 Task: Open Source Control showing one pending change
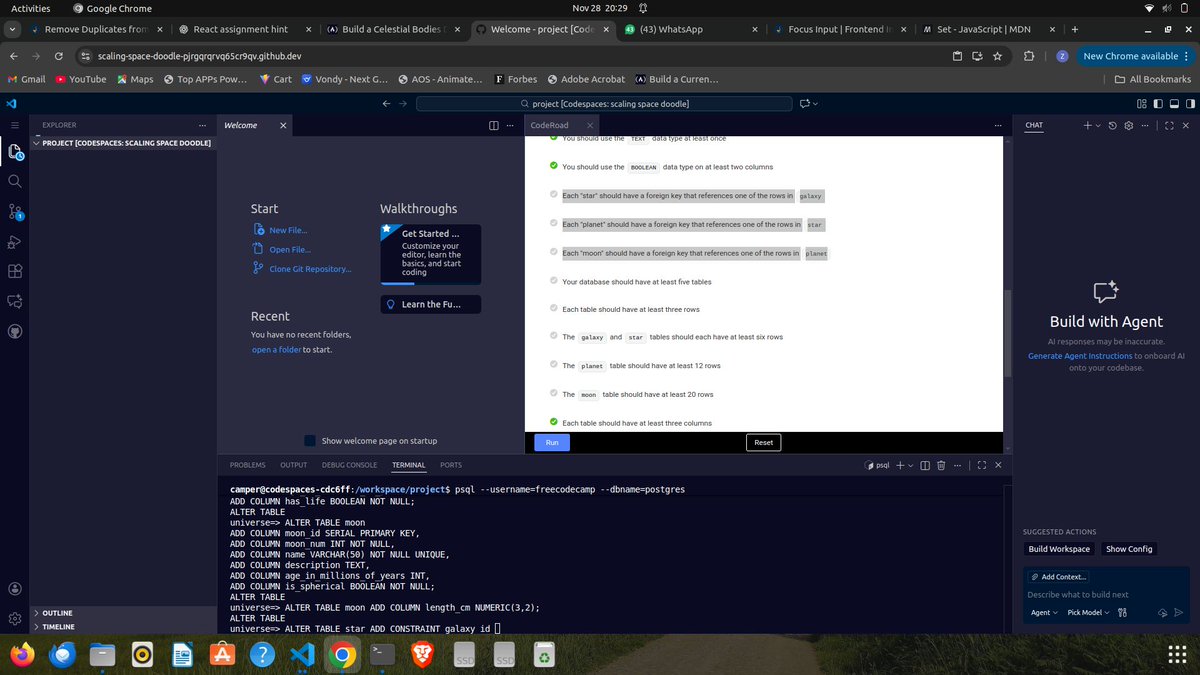[x=14, y=211]
